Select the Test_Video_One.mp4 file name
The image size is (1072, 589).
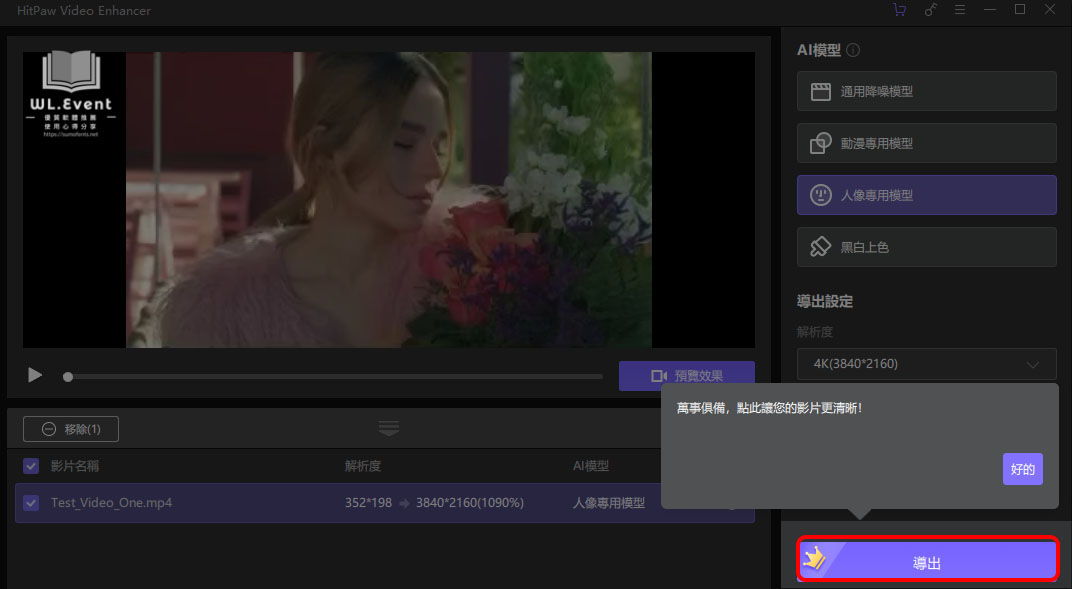[111, 503]
